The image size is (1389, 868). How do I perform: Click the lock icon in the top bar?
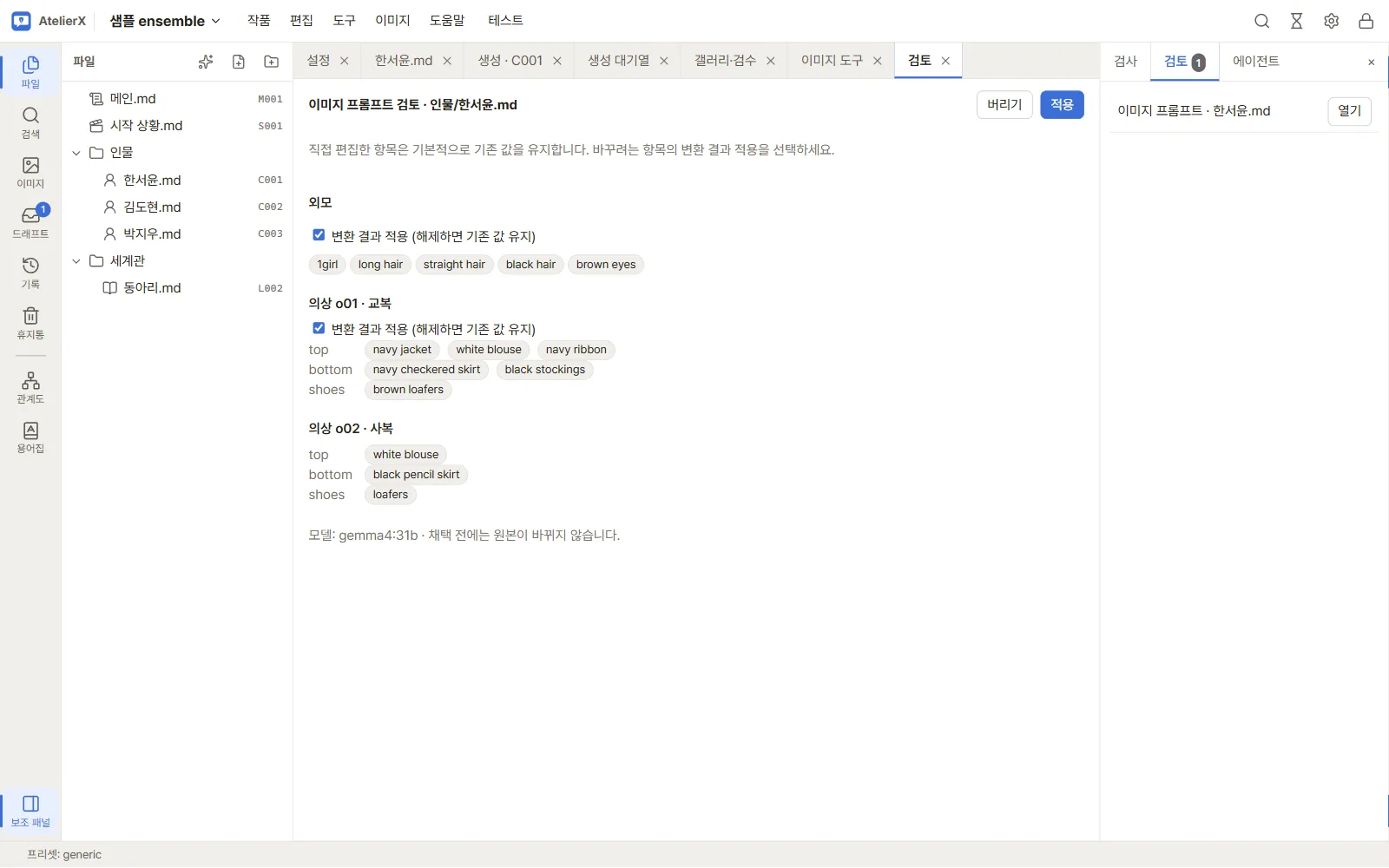point(1366,21)
